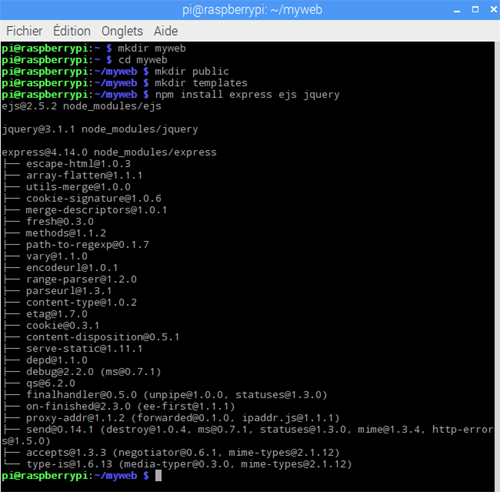Click 'ipaddr.js@1.1.1' in the proxy-addr line
This screenshot has width=500, height=492.
coord(288,418)
